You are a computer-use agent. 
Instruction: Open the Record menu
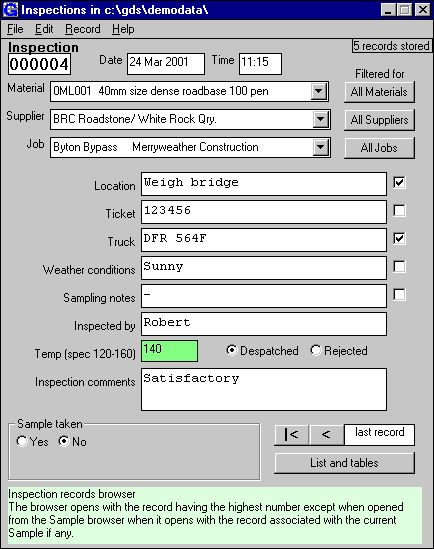(83, 29)
